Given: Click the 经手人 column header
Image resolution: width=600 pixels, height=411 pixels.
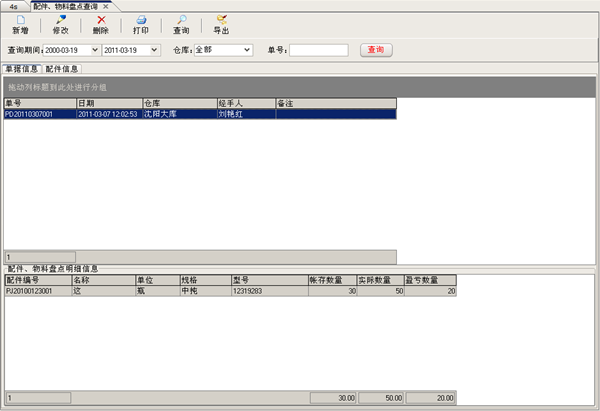Looking at the screenshot, I should tap(245, 103).
